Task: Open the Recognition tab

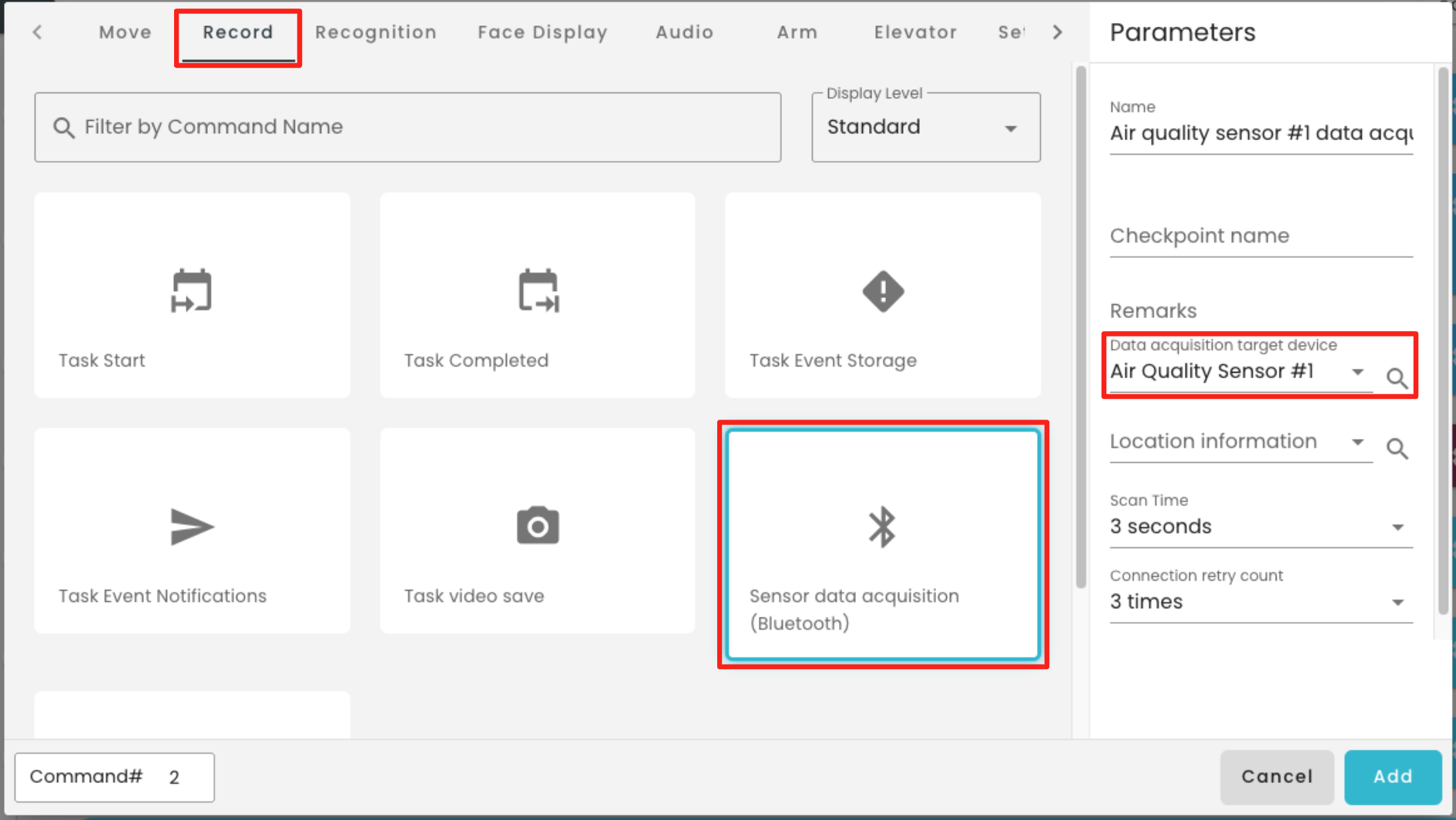Action: pos(376,32)
